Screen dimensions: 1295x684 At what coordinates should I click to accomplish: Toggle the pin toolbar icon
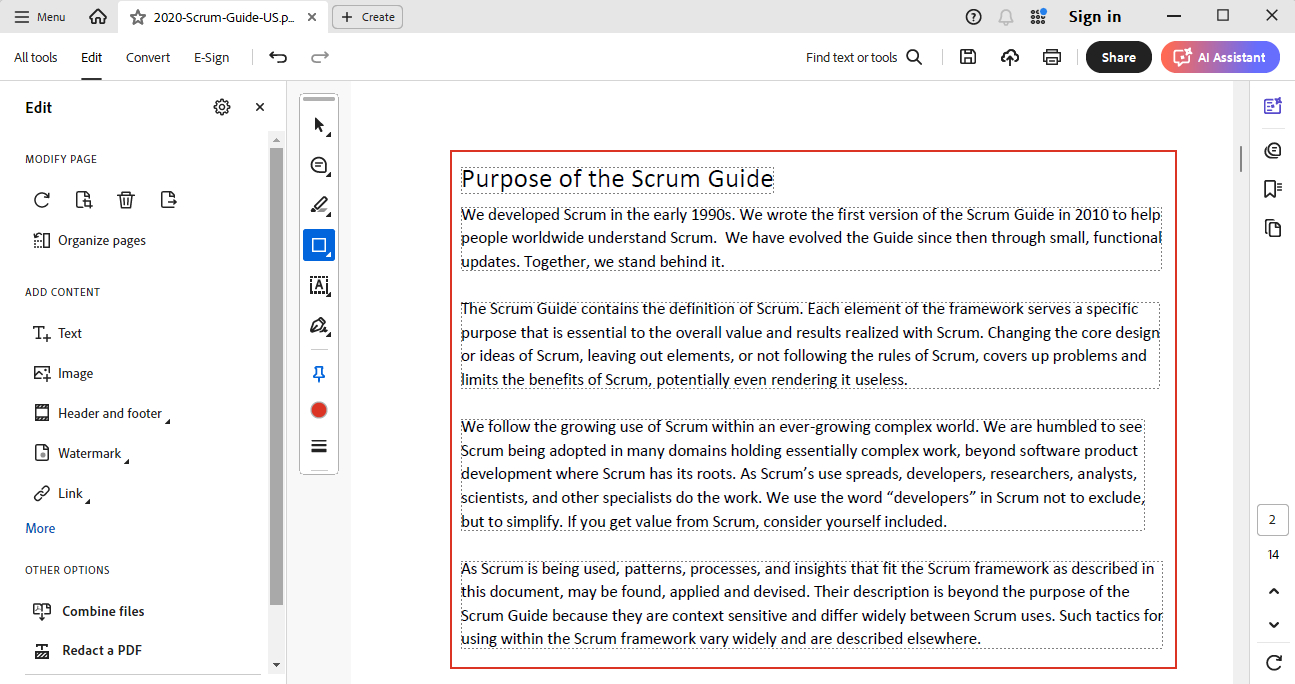[x=319, y=374]
